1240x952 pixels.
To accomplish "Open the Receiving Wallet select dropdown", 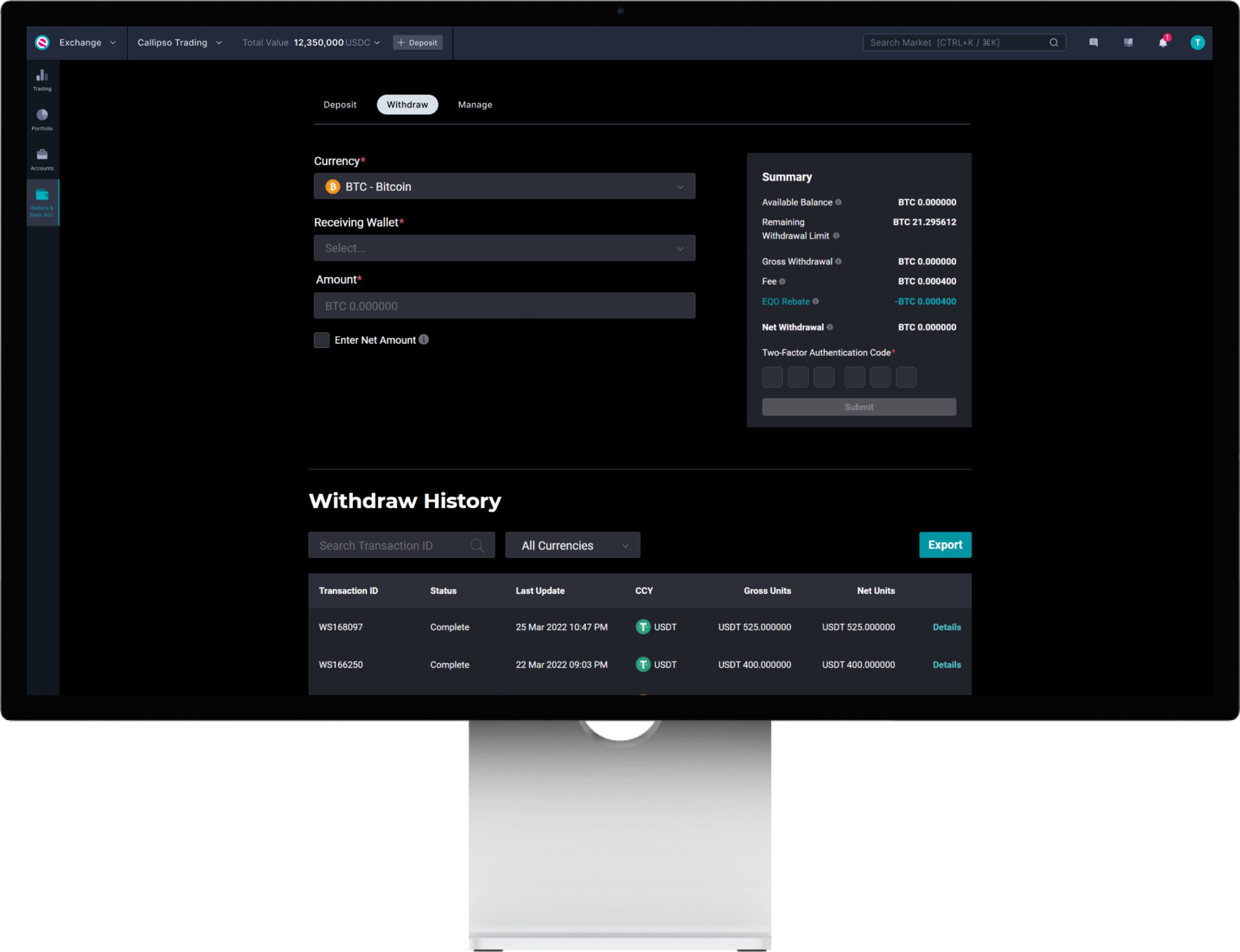I will [504, 248].
